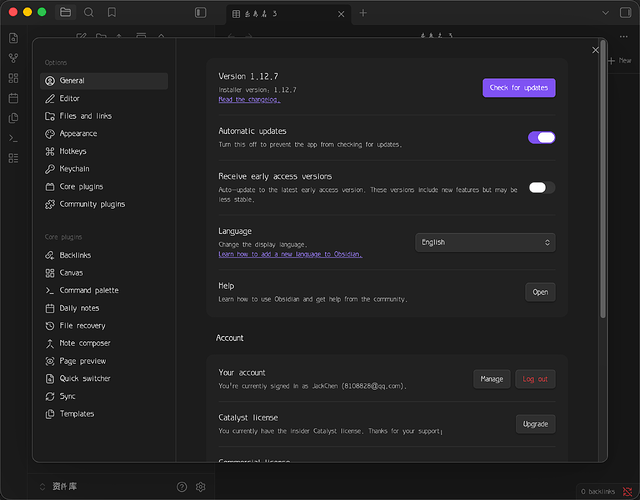
Task: Disable the Automatic updates toggle
Action: pos(542,138)
